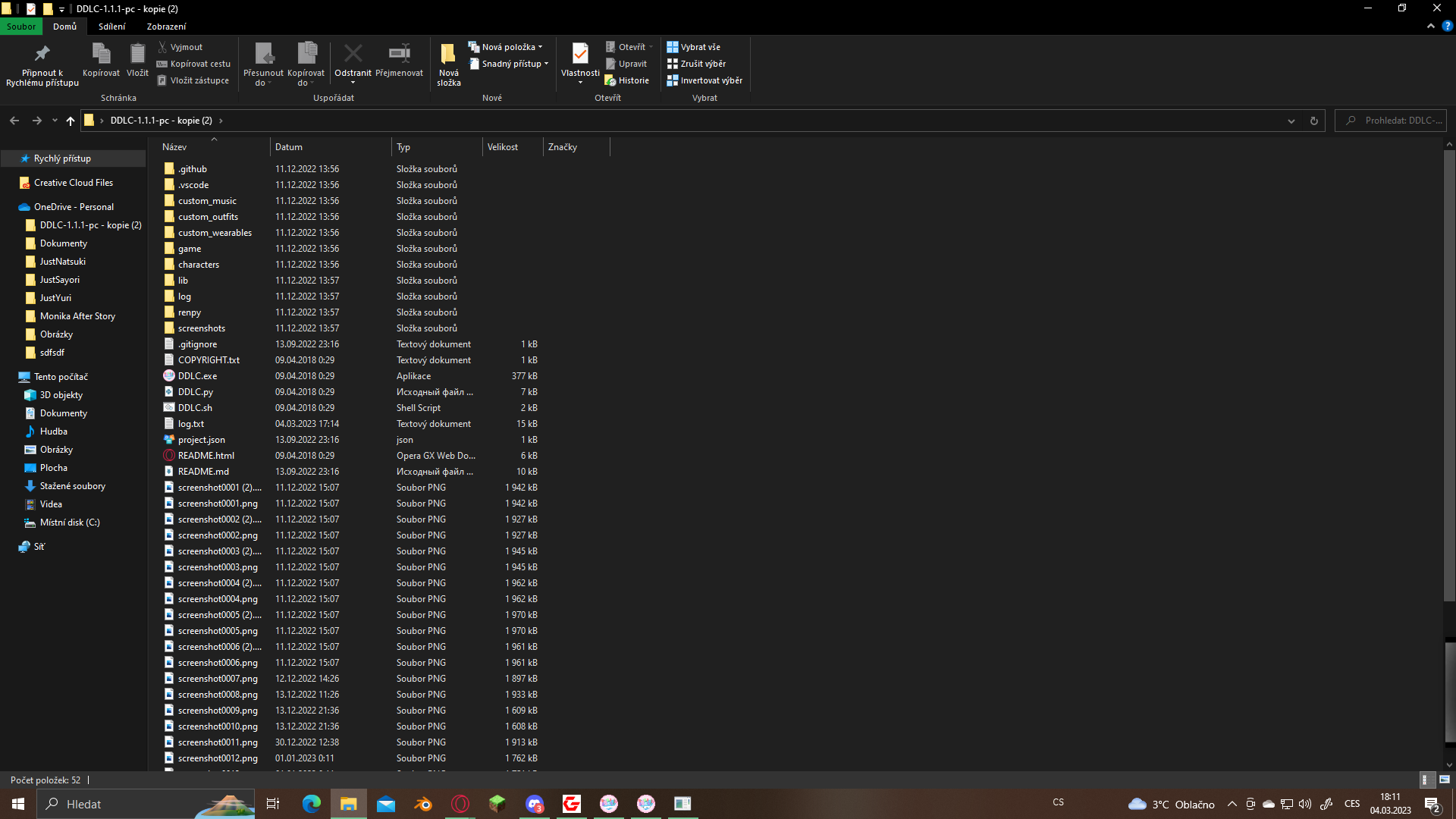Screen dimensions: 1456x819
Task: Click the Historie button
Action: click(x=628, y=80)
